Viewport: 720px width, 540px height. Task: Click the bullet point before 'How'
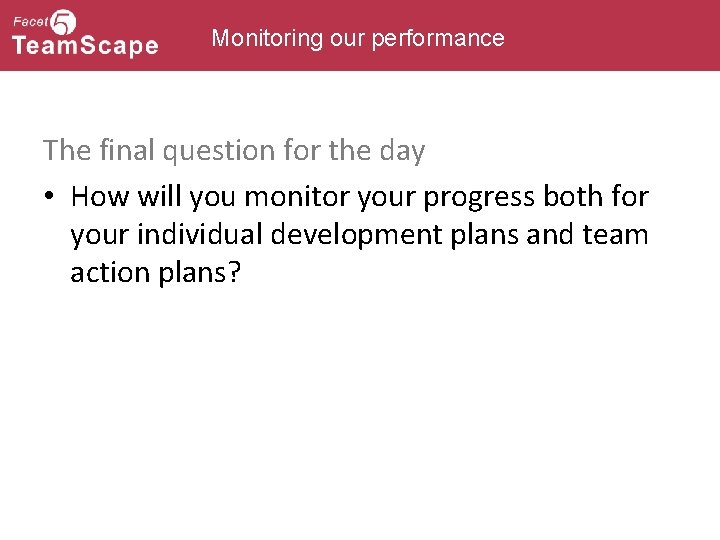click(x=49, y=197)
